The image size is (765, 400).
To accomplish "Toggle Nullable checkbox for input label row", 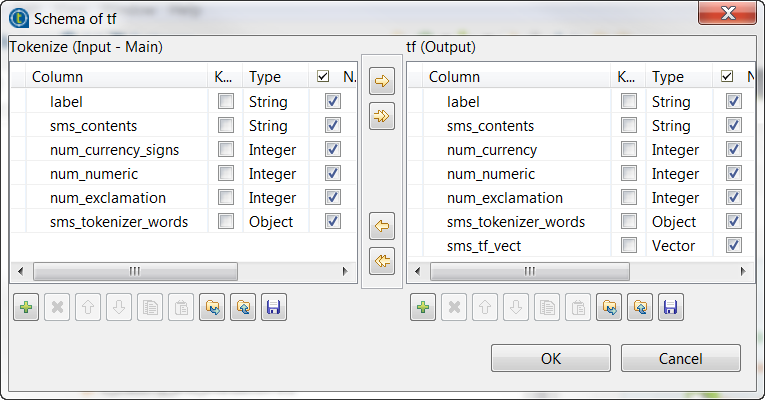I will (333, 101).
